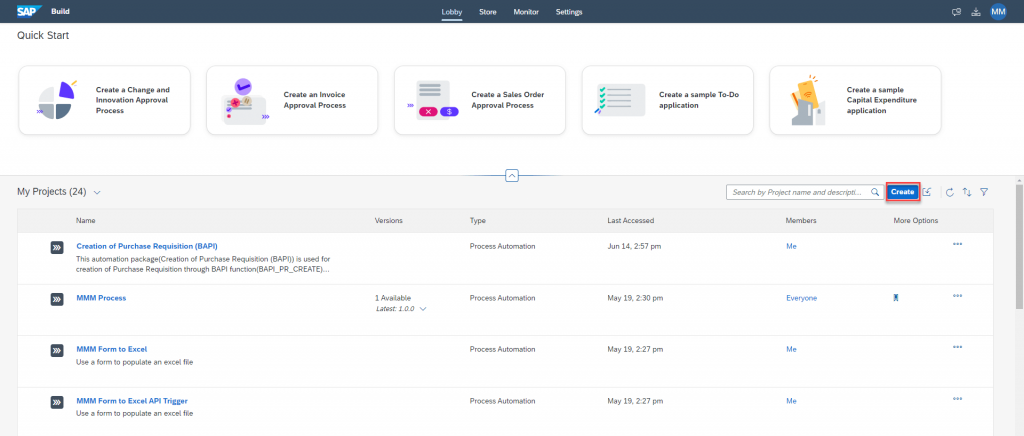1024x436 pixels.
Task: Expand the Latest: 1.0.0 version dropdown
Action: coord(423,309)
